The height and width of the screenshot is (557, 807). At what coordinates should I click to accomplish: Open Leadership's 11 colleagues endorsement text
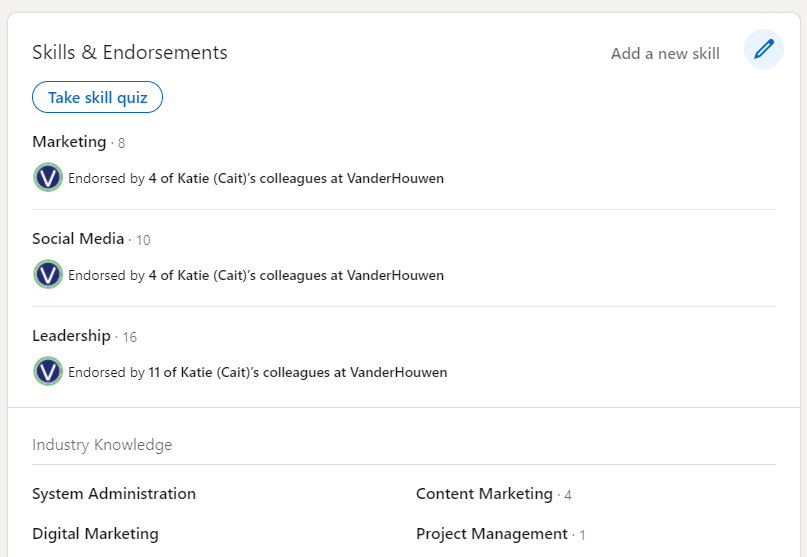point(258,372)
